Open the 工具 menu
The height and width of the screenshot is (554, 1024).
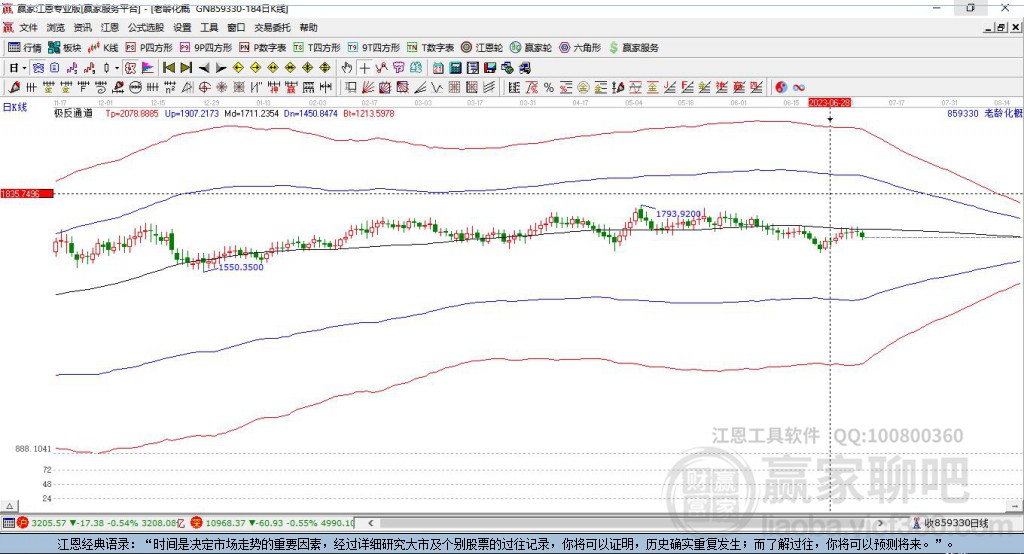point(209,27)
